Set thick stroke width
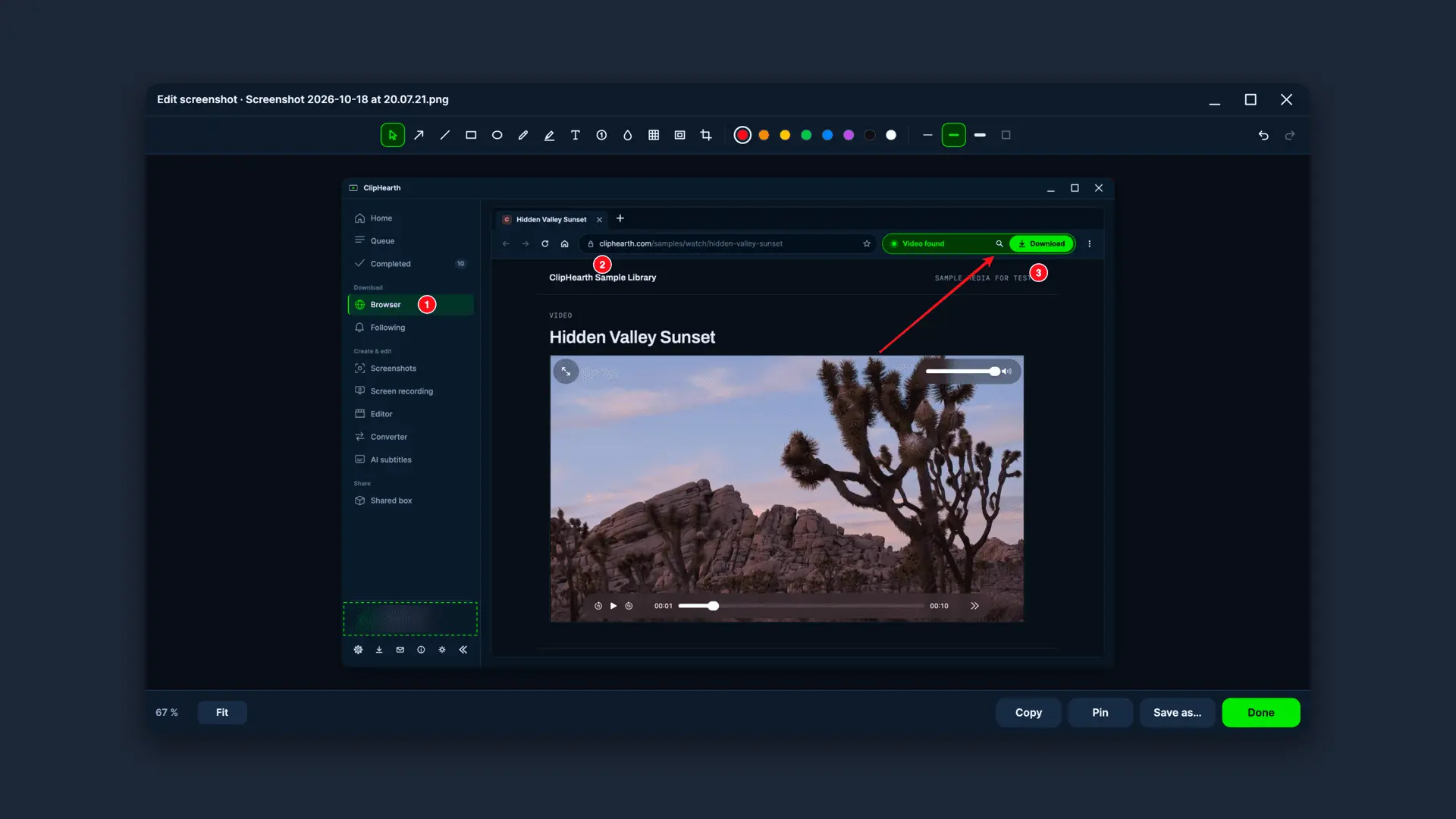The image size is (1456, 819). click(980, 135)
